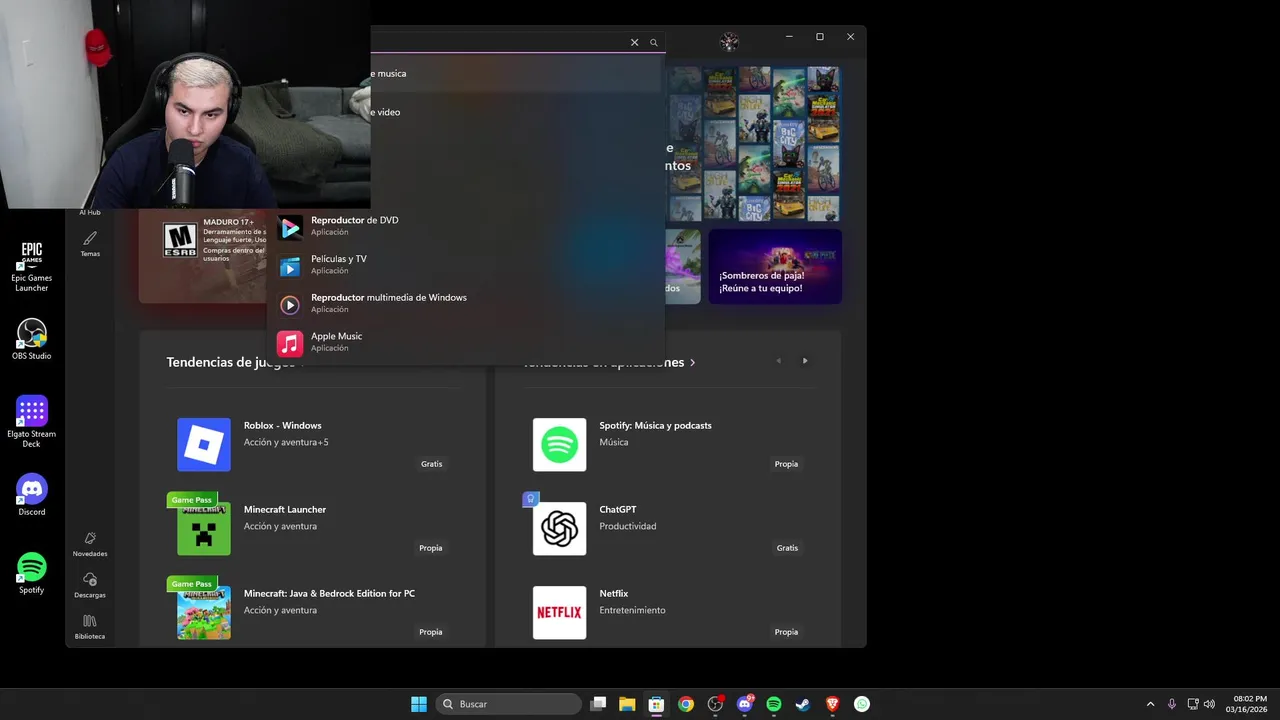Open Discord desktop shortcut
This screenshot has width=1280, height=720.
coord(31,495)
